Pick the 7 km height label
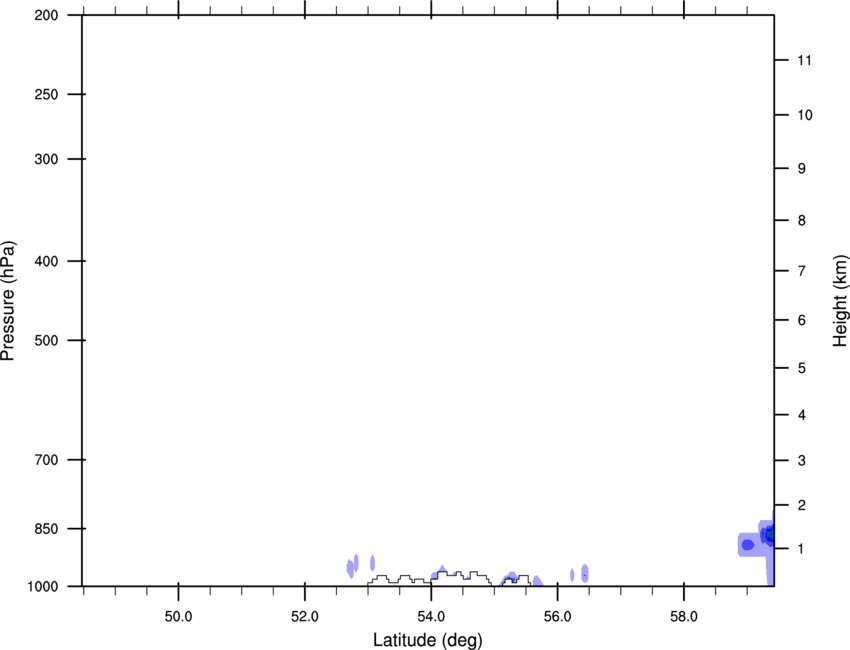850x650 pixels. point(801,271)
